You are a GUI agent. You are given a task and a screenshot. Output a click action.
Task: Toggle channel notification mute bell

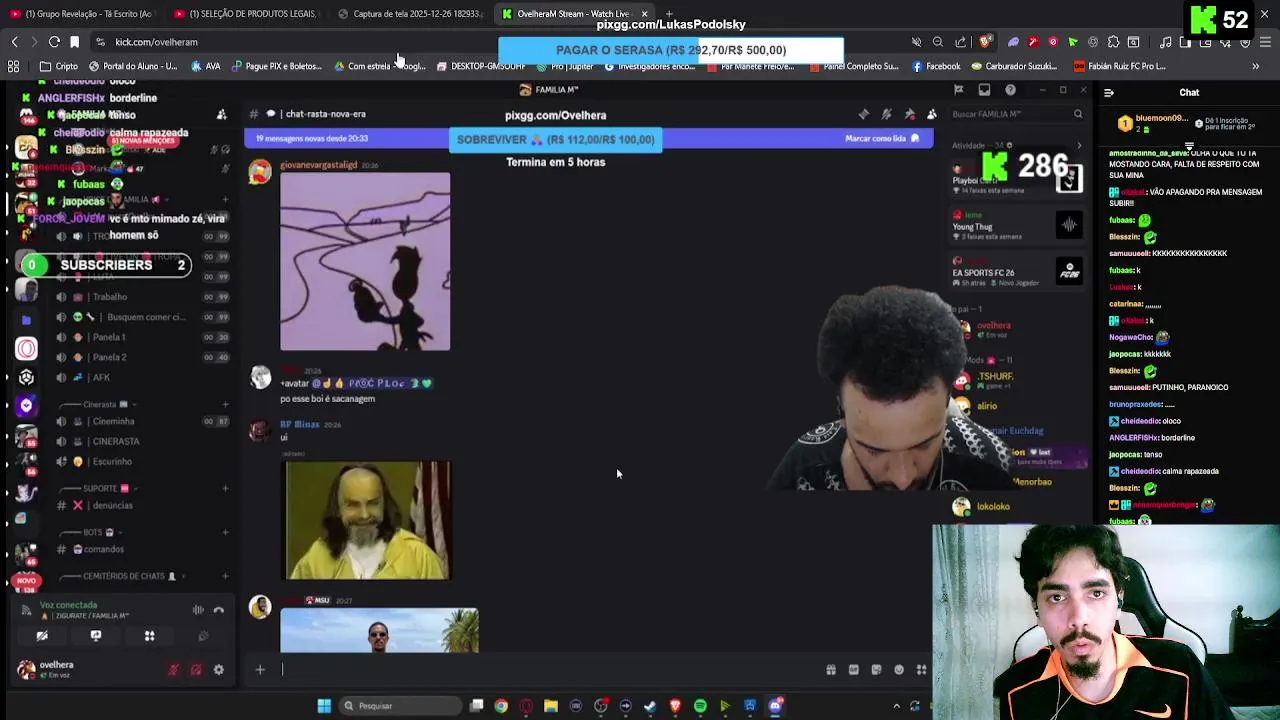(886, 114)
